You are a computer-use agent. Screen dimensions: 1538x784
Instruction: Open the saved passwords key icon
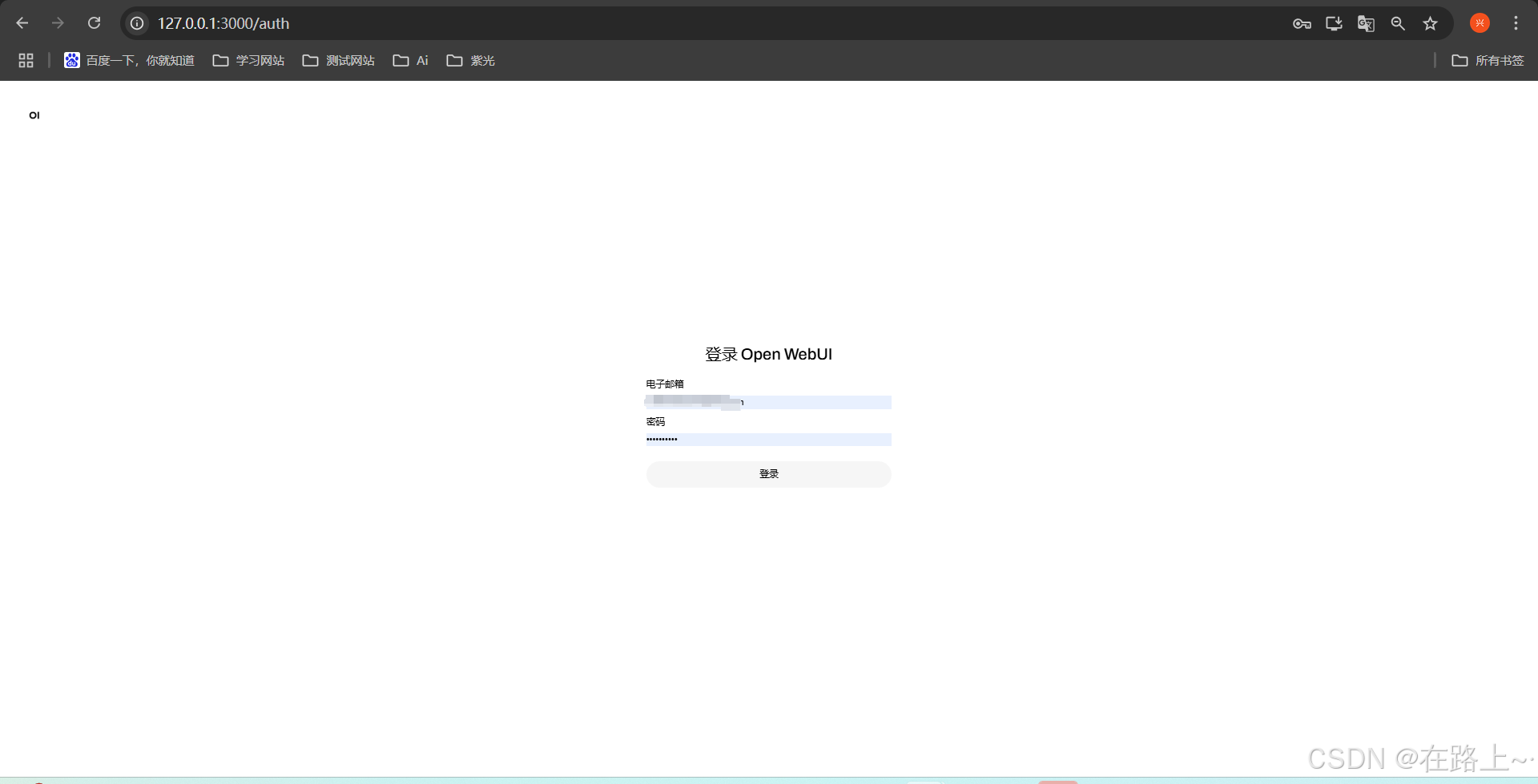[1302, 23]
